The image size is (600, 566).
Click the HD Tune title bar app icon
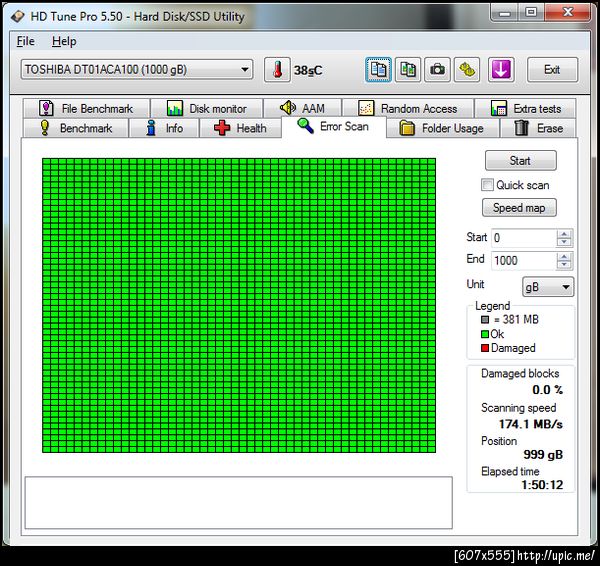pos(18,16)
